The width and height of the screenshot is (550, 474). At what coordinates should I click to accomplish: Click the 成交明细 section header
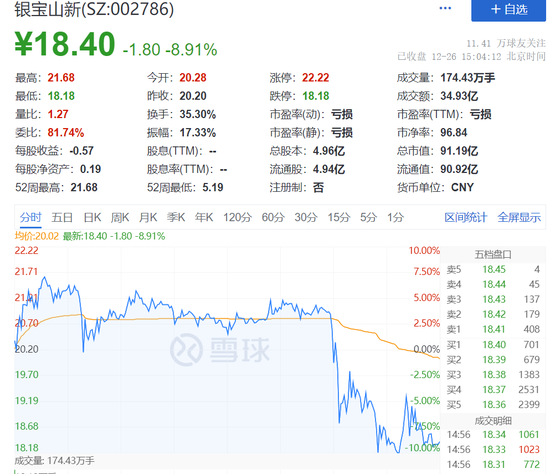493,421
